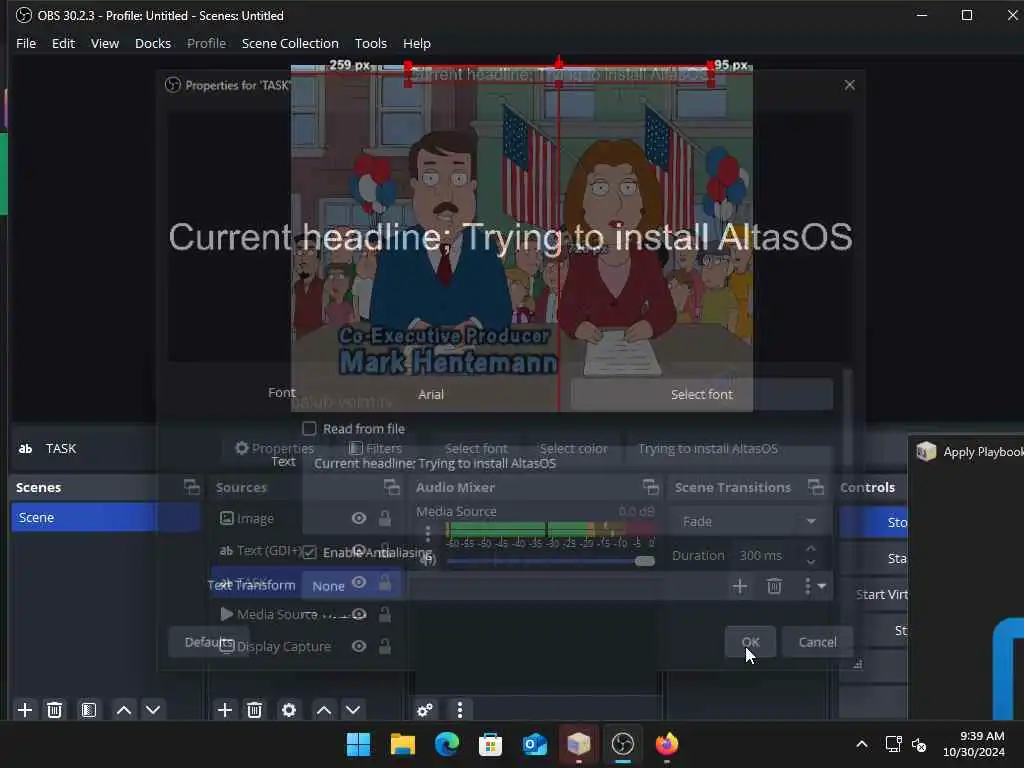
Task: Open transition properties dots dropdown
Action: click(x=814, y=586)
